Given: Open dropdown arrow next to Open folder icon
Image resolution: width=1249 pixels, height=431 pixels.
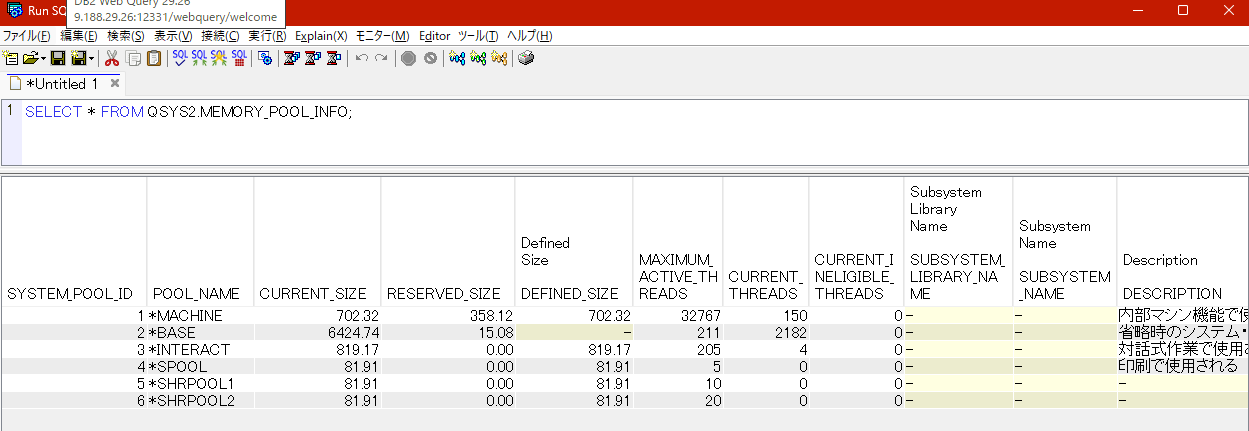Looking at the screenshot, I should coord(43,58).
